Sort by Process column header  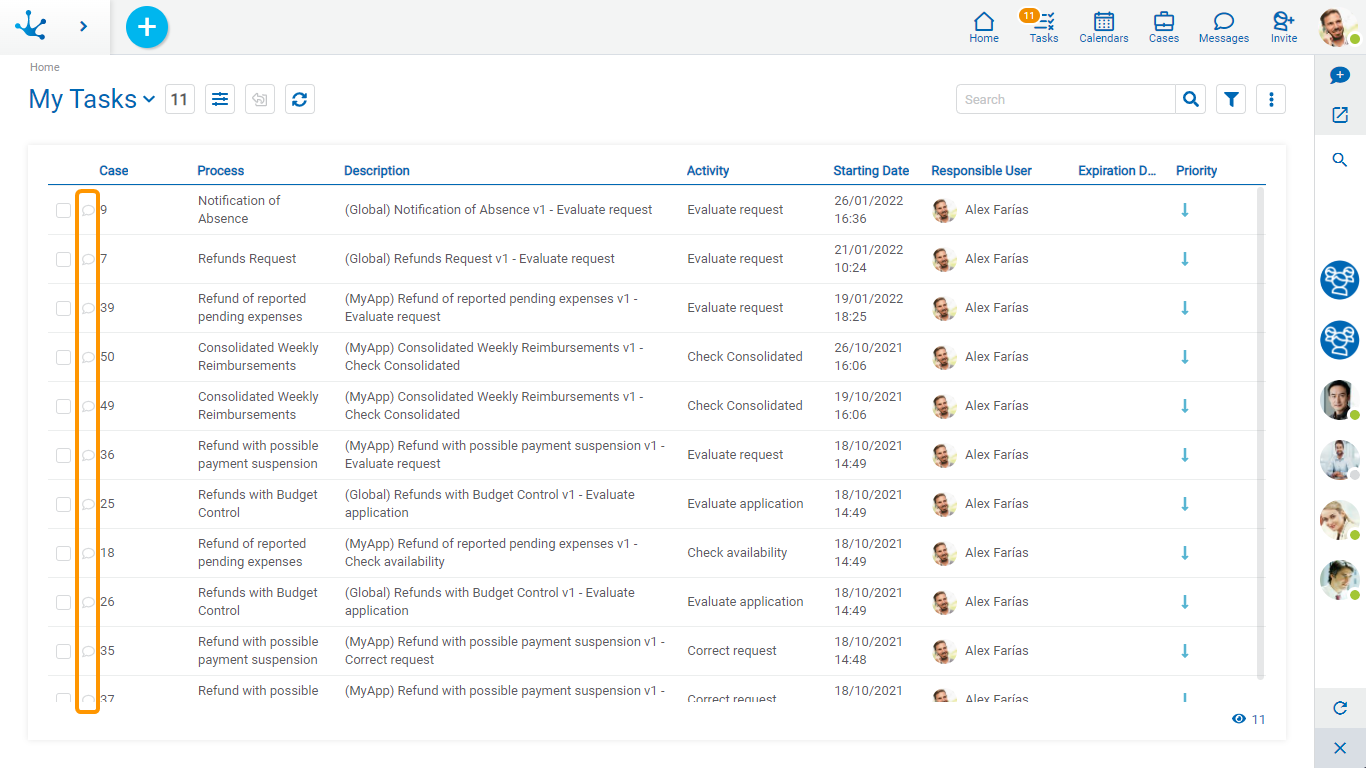(221, 171)
